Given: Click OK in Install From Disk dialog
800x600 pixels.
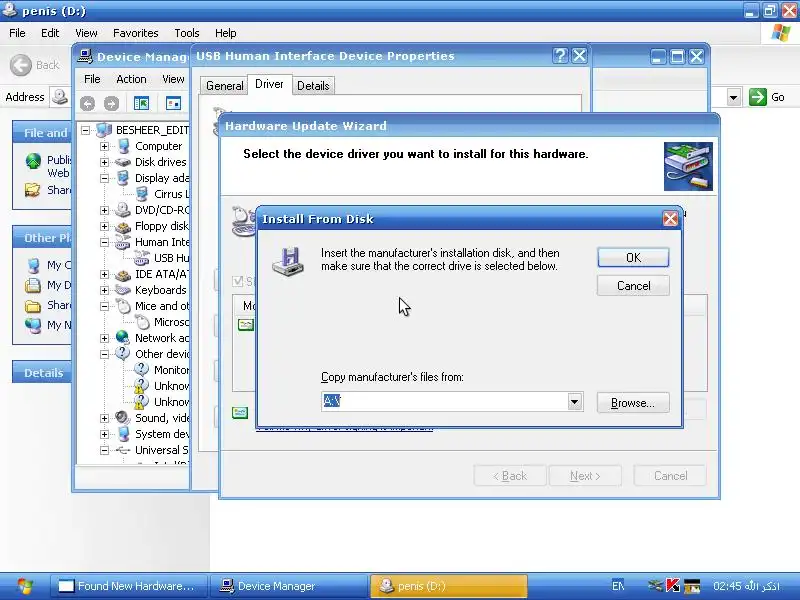Looking at the screenshot, I should coord(633,258).
